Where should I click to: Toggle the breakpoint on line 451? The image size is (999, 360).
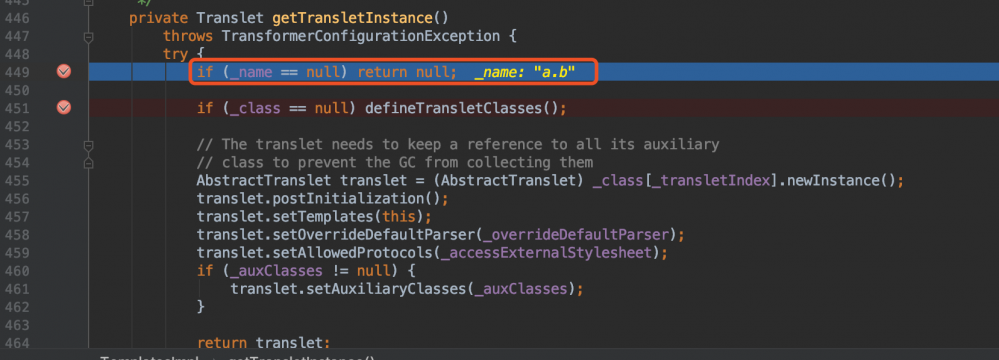[x=64, y=108]
